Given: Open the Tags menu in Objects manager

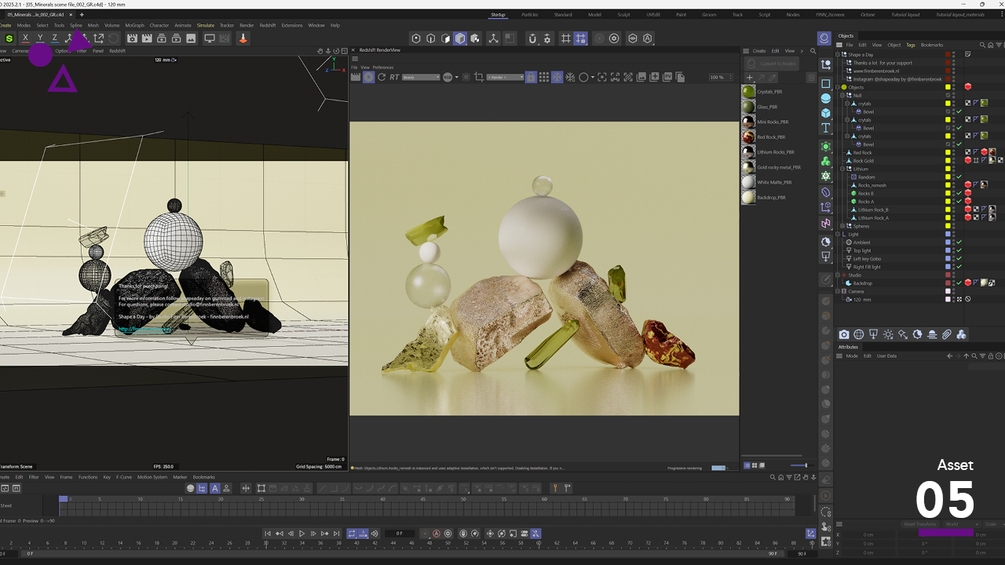Looking at the screenshot, I should [911, 45].
